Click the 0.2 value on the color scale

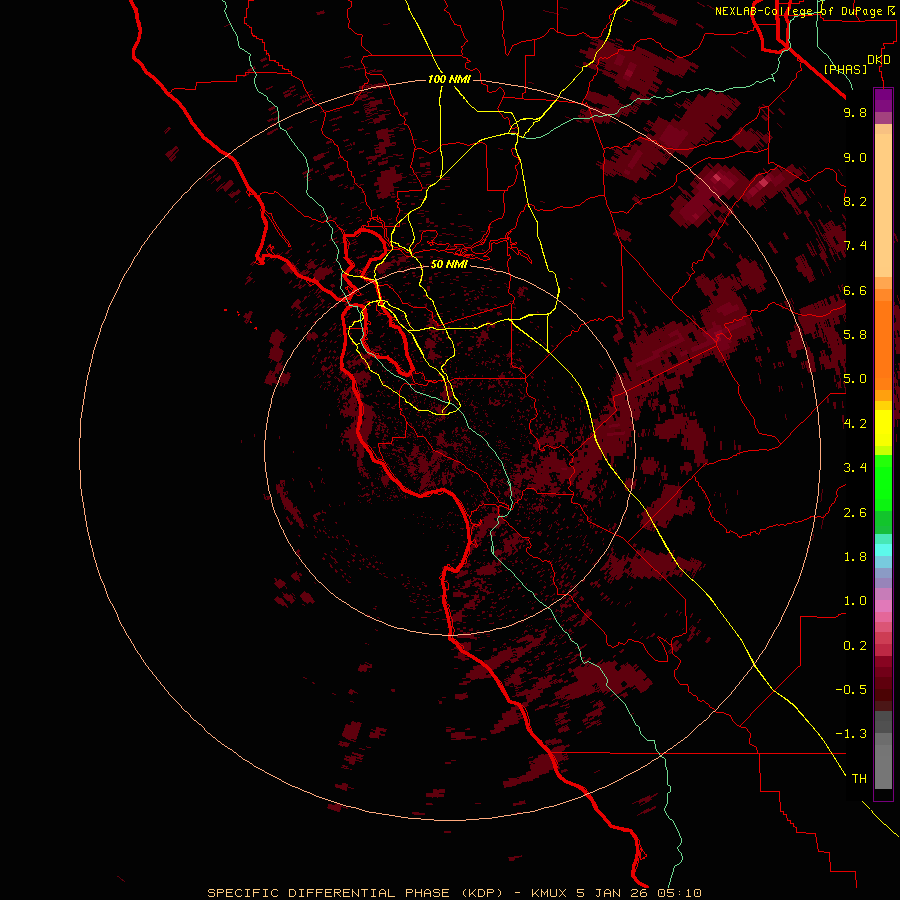855,646
